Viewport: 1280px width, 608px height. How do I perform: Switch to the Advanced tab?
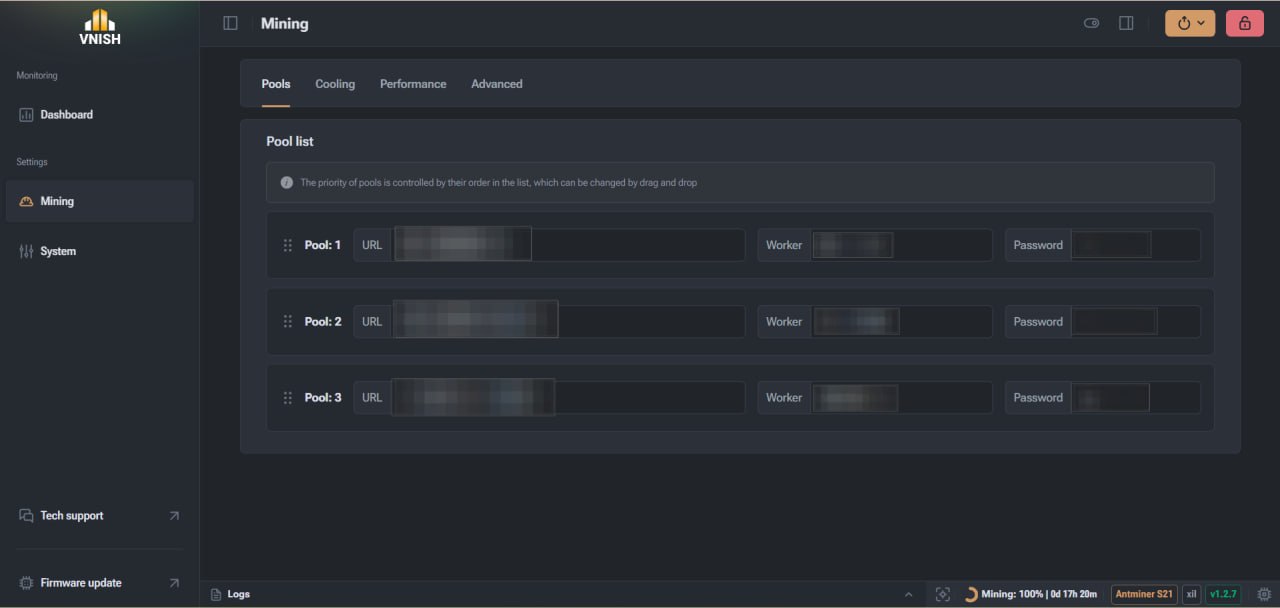[497, 84]
